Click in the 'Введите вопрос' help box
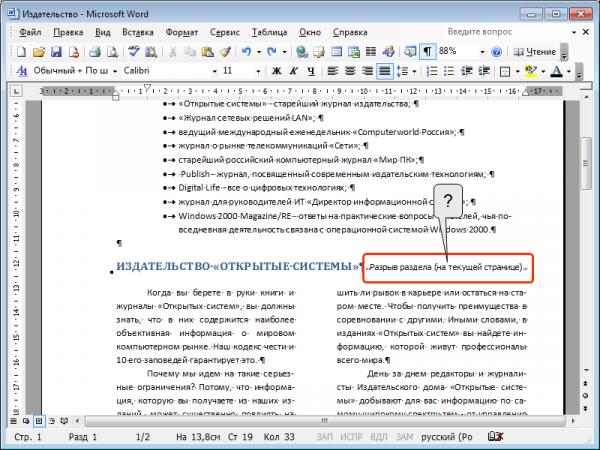Viewport: 600px width, 450px height. pos(507,32)
